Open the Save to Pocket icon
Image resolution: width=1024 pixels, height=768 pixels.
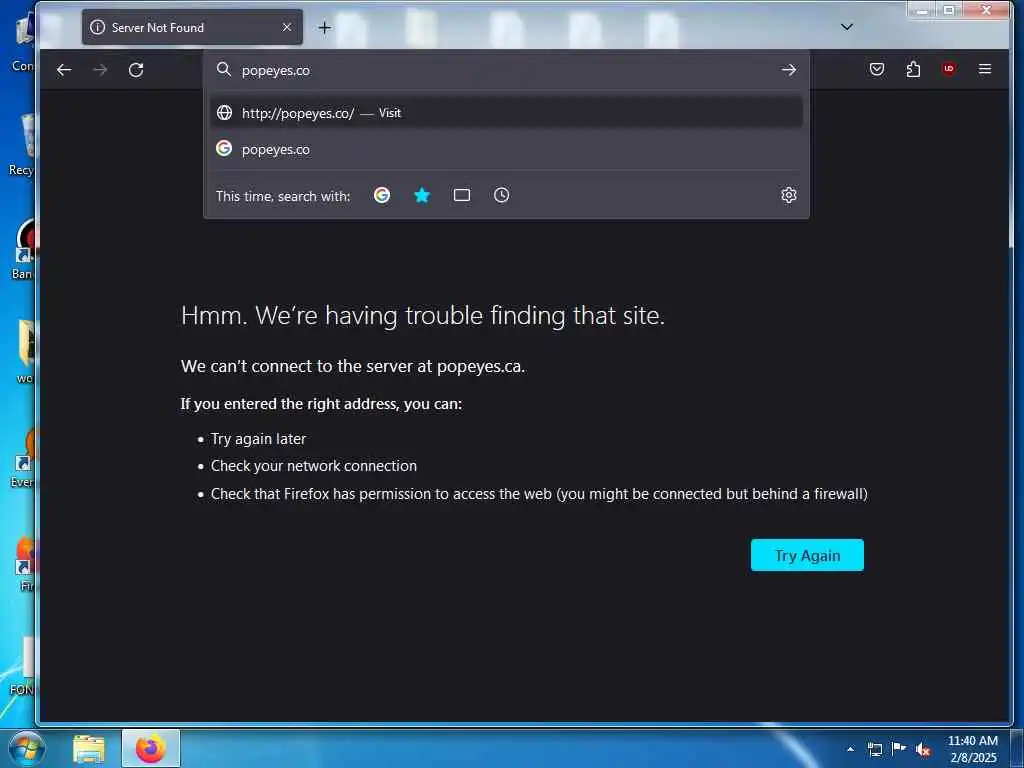point(877,69)
